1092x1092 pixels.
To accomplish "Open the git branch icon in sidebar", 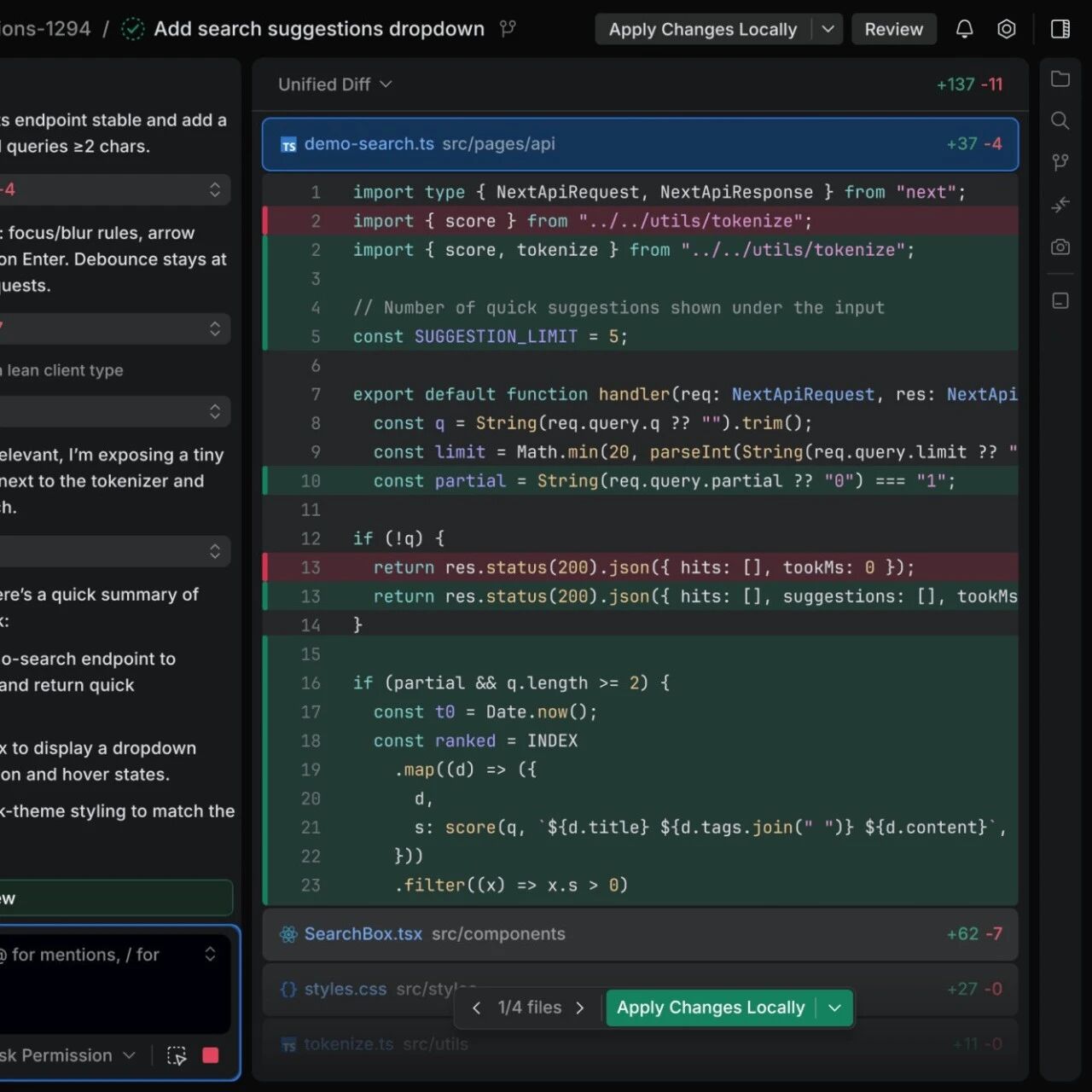I will pos(1060,162).
